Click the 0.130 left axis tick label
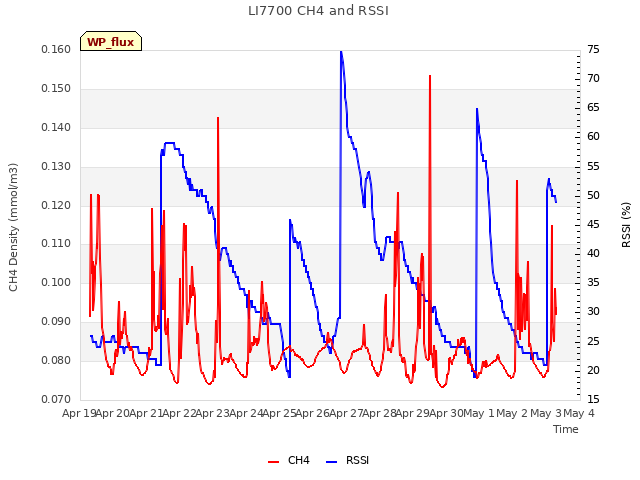640x480 pixels. coord(56,166)
